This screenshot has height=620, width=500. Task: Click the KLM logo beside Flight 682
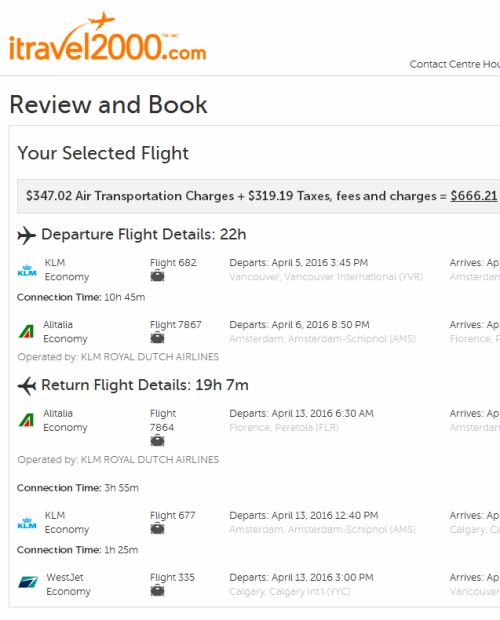27,270
